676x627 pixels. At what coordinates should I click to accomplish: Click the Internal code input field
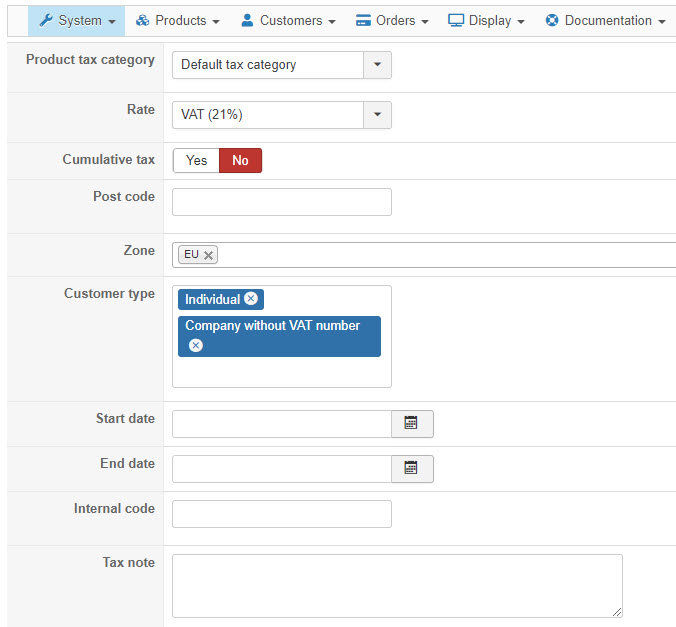pyautogui.click(x=281, y=514)
